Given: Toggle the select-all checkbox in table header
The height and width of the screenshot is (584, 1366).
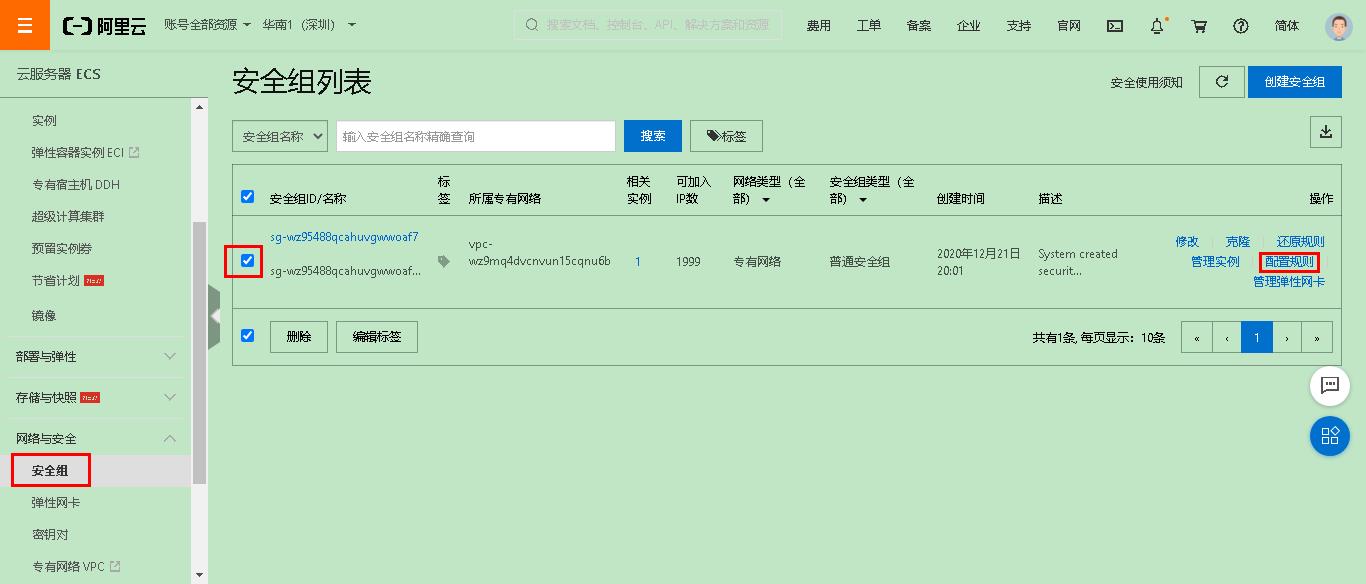Looking at the screenshot, I should point(248,197).
